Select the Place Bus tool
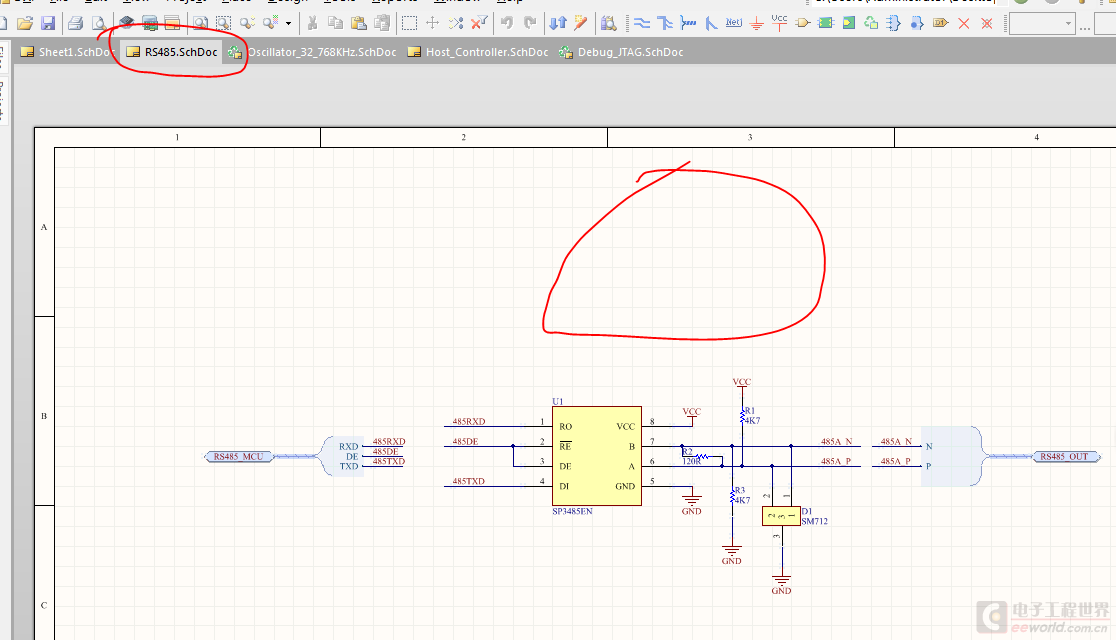 [x=665, y=23]
